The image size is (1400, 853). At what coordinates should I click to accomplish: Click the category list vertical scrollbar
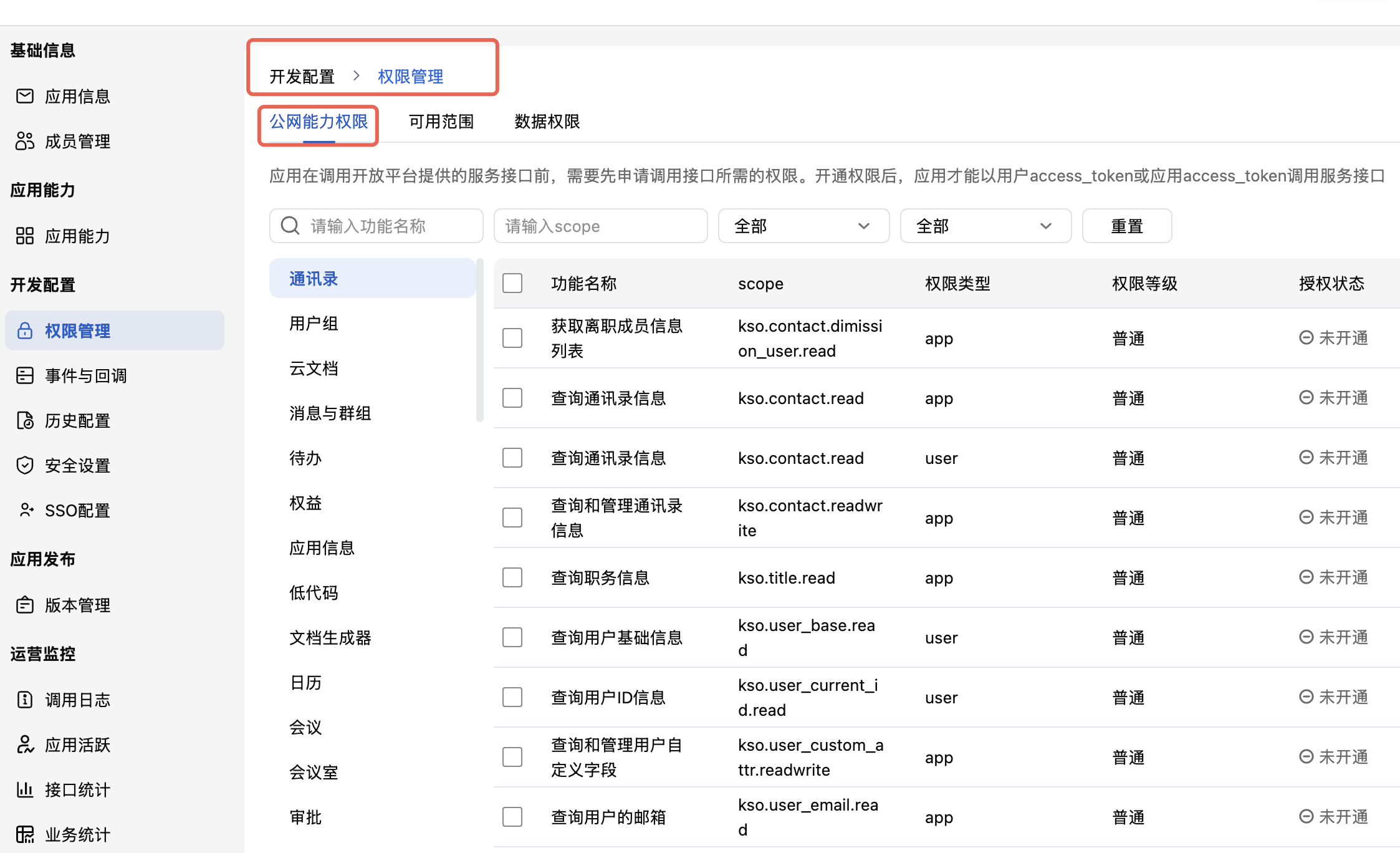[480, 340]
